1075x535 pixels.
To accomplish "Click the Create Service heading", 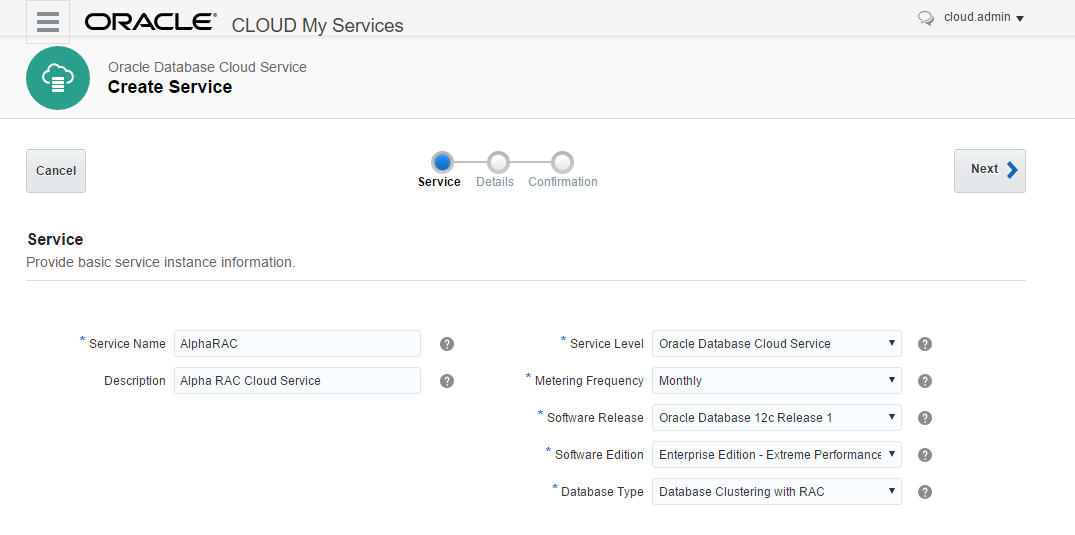I will (x=170, y=87).
